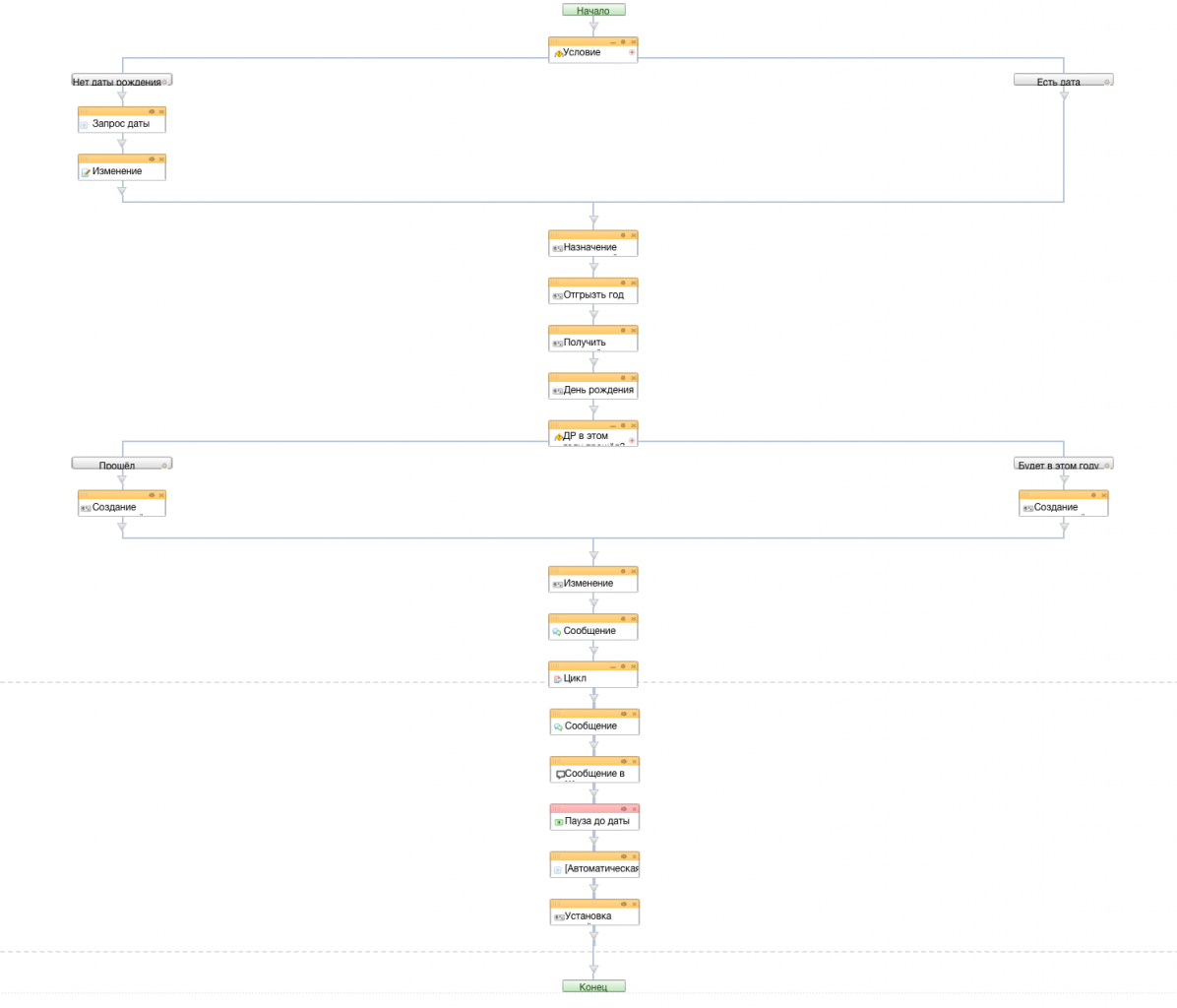1177x1008 pixels.
Task: Select the Нет даты рождения branch header
Action: coord(116,81)
